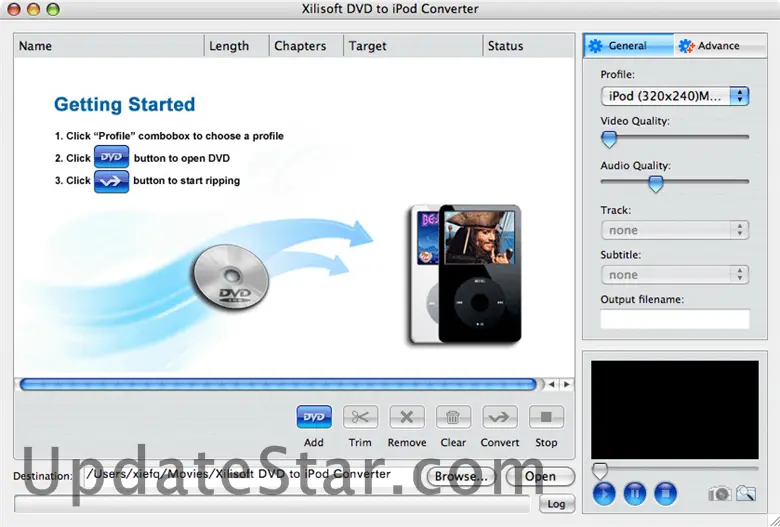The height and width of the screenshot is (527, 780).
Task: Zoom the window with the green button
Action: coord(53,9)
